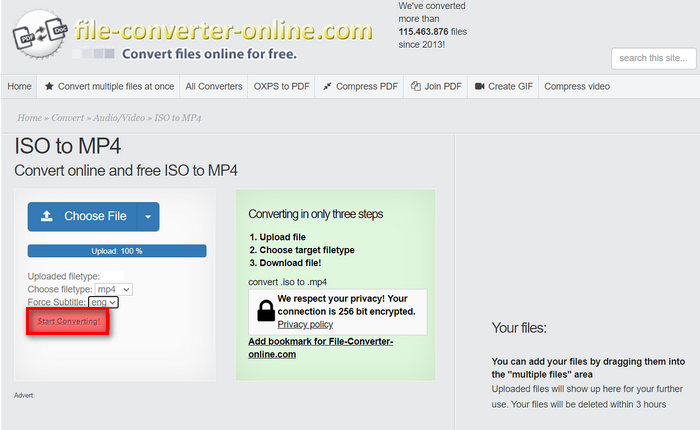Open the Force Subtitle eng dropdown
The height and width of the screenshot is (430, 700).
point(103,302)
